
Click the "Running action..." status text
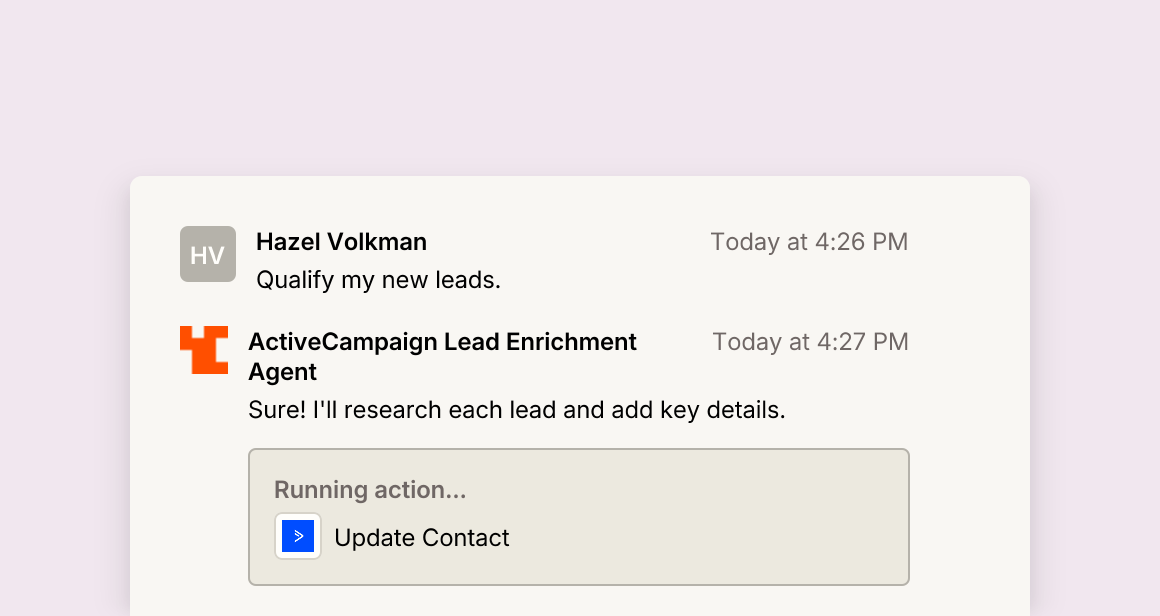coord(370,490)
